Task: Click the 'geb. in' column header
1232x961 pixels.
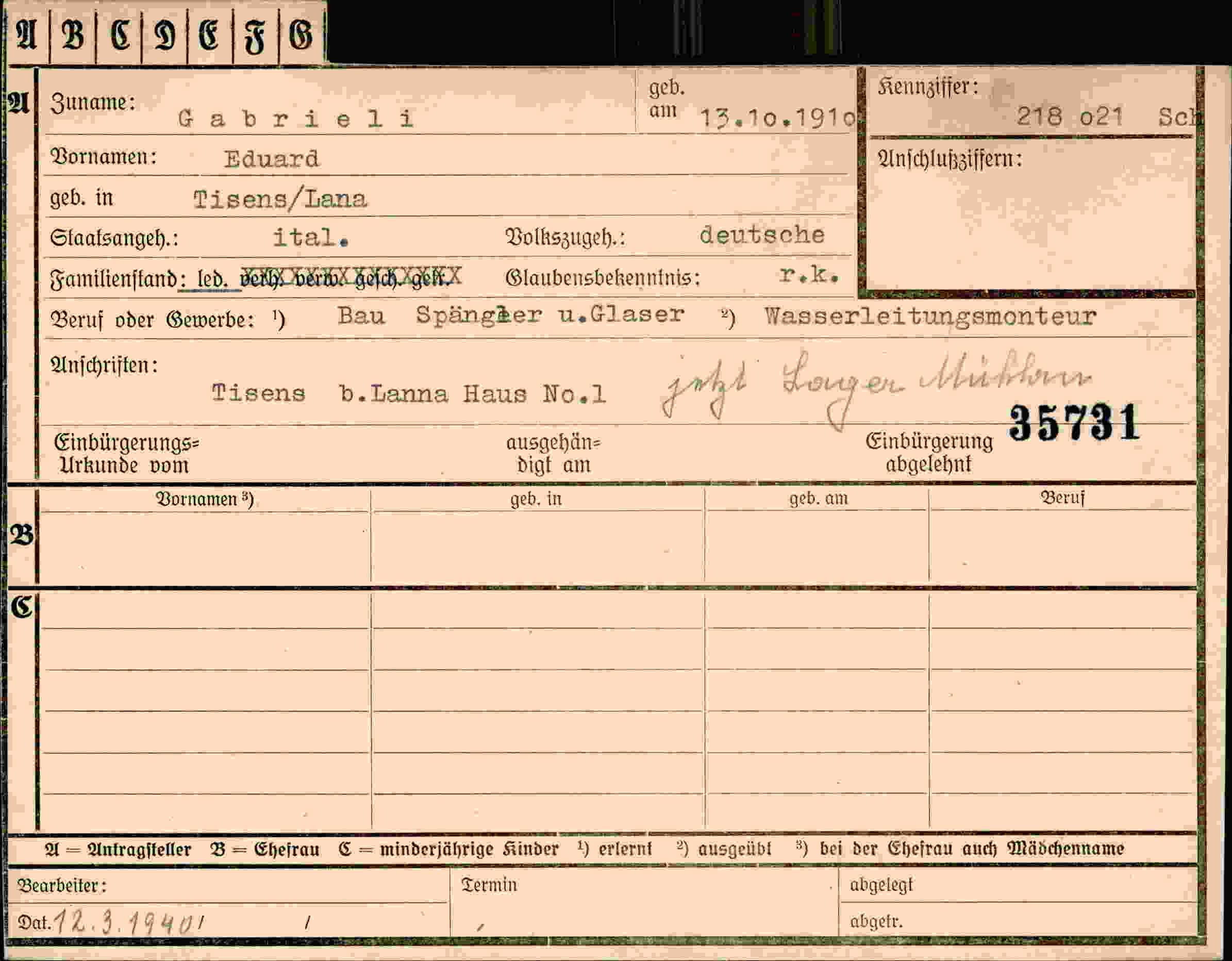Action: (x=536, y=500)
